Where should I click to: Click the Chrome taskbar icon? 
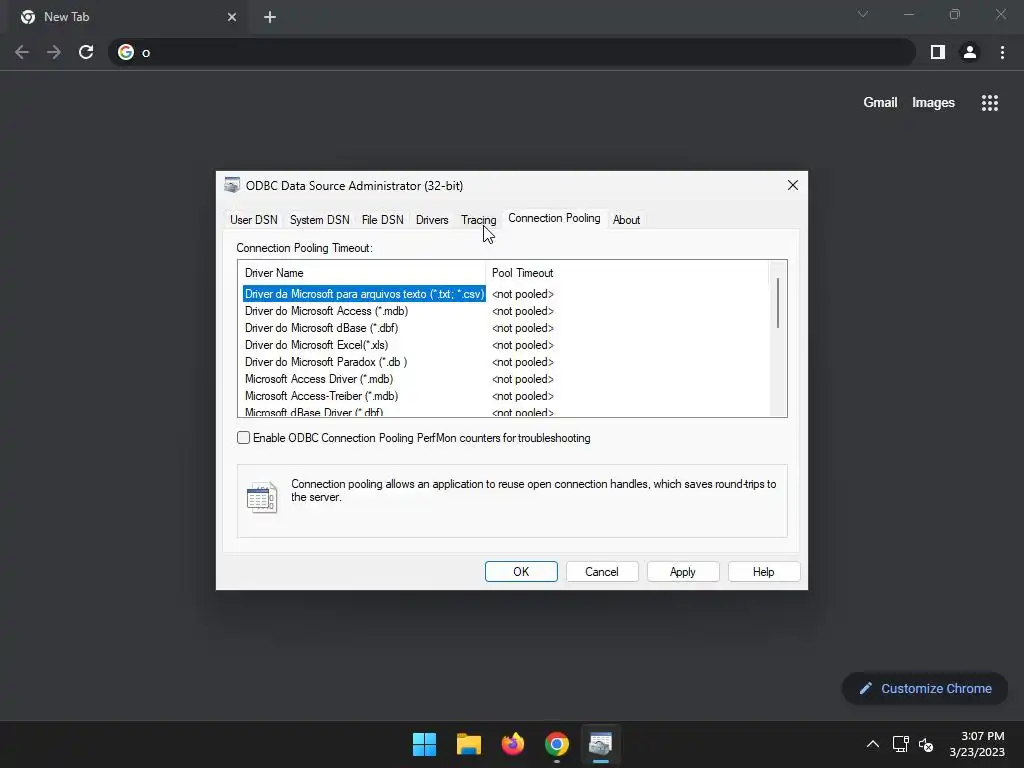[556, 744]
